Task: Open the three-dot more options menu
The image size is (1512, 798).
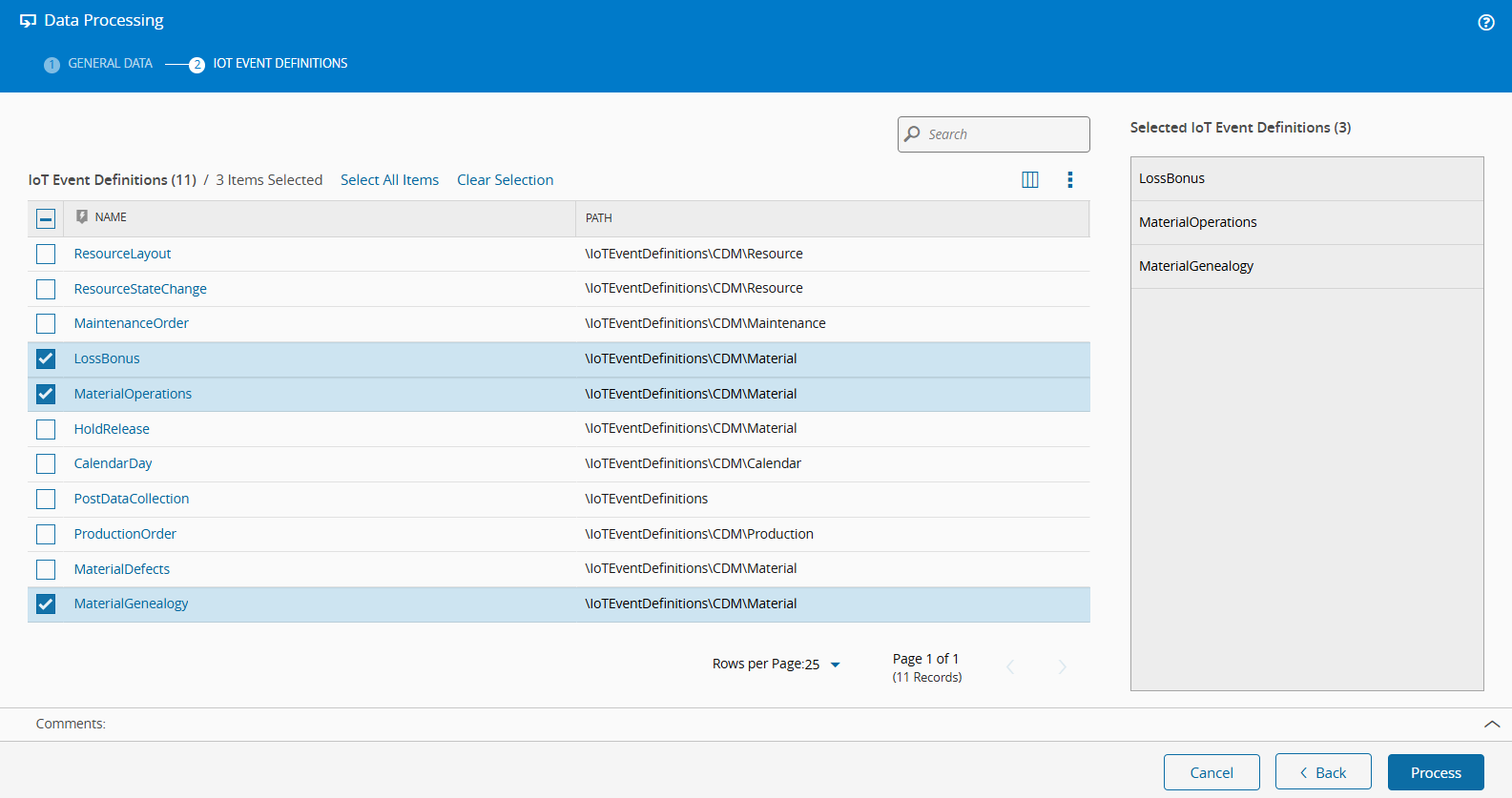Action: click(x=1069, y=180)
